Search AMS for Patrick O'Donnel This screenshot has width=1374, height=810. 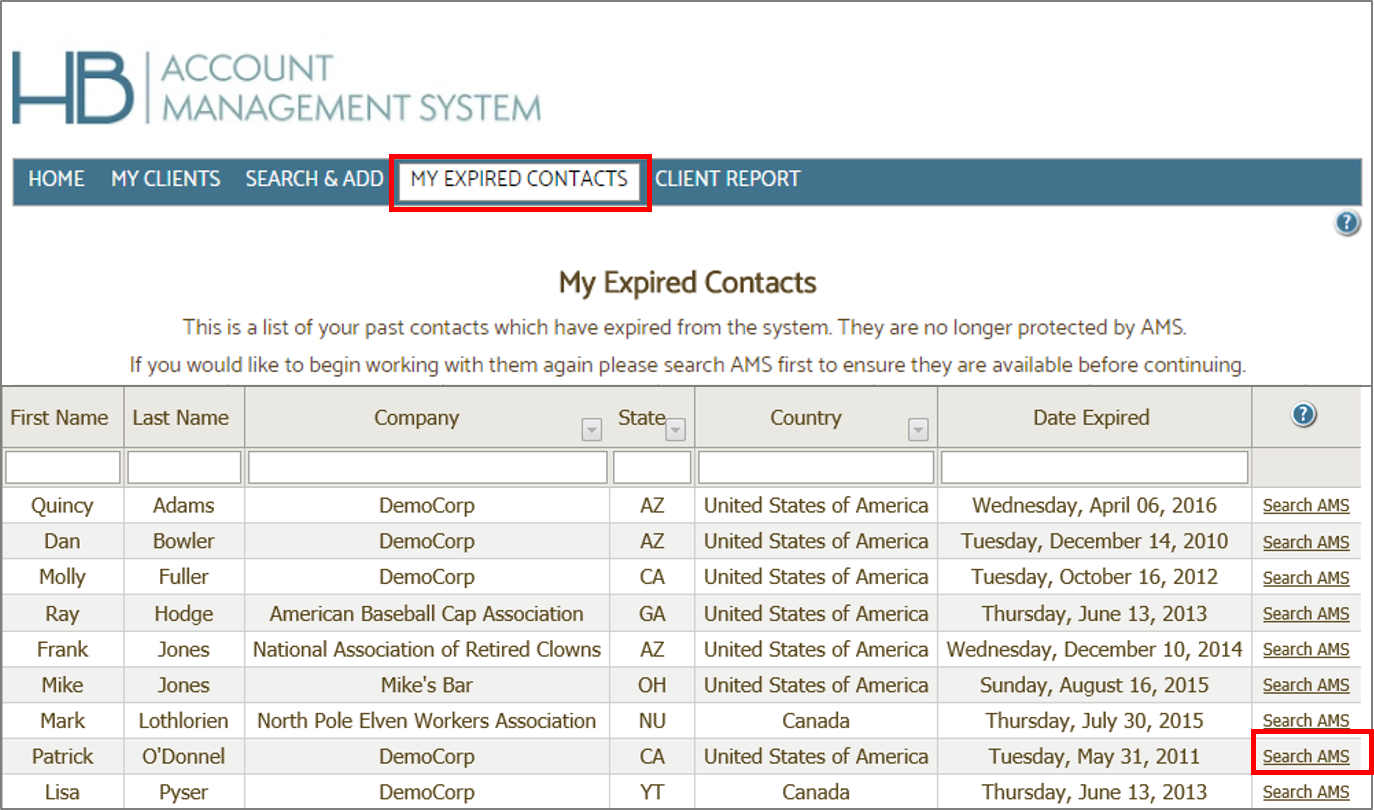tap(1306, 756)
